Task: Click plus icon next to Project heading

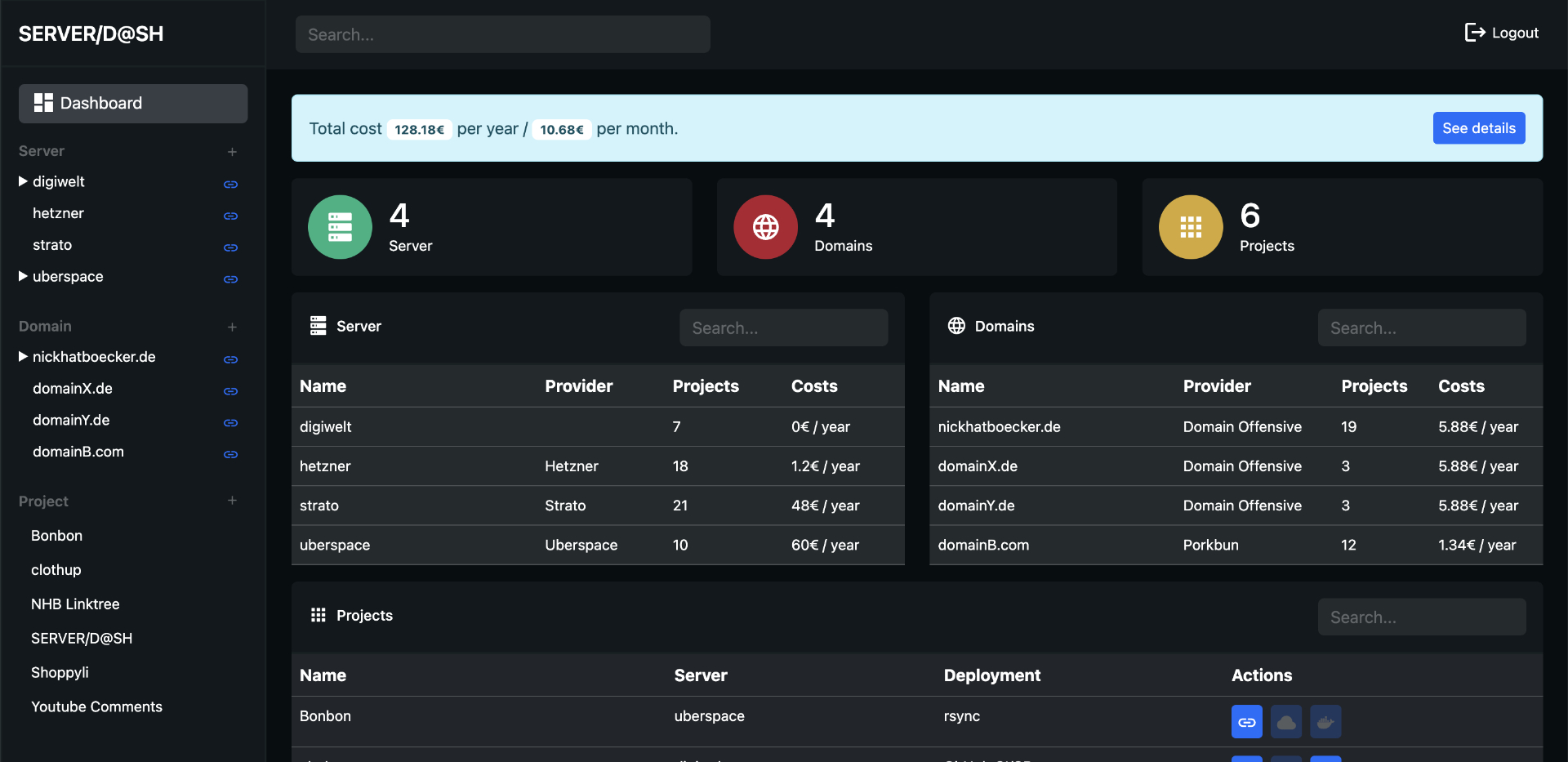Action: click(x=232, y=501)
